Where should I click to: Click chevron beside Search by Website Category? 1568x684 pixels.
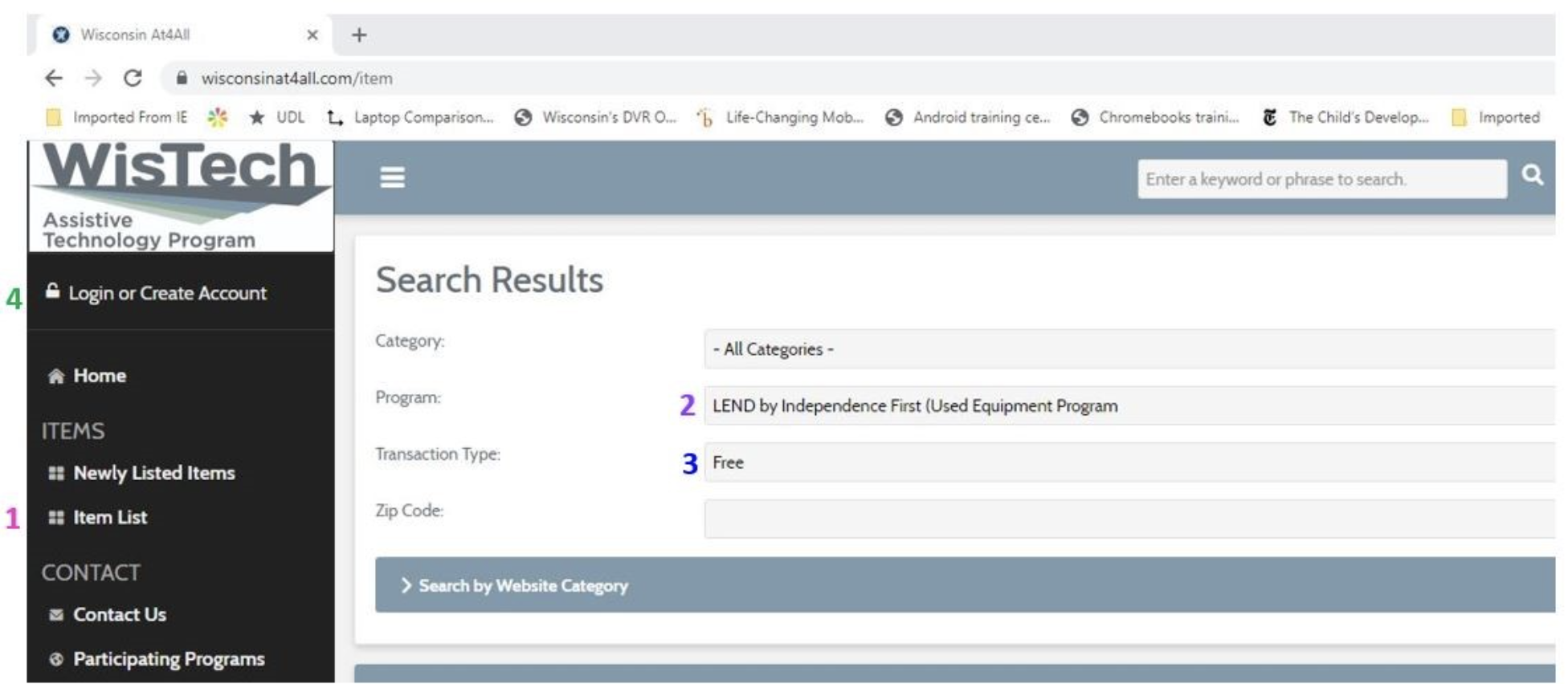(406, 585)
